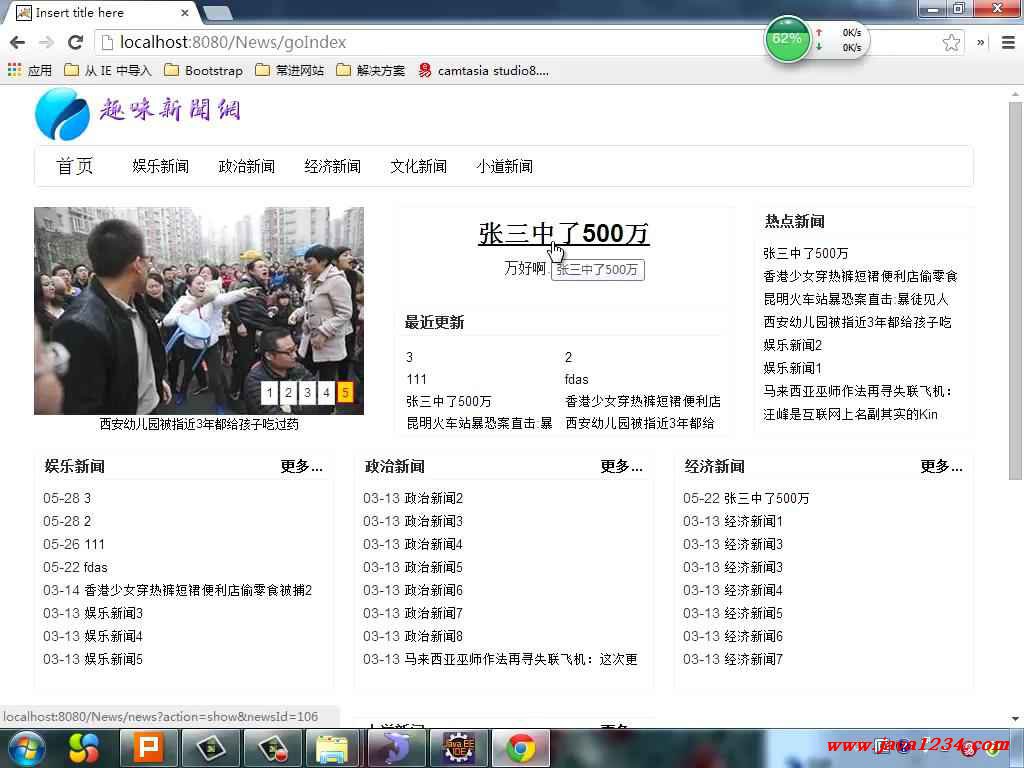Open the 从 IE 中导入 bookmark folder
Image resolution: width=1024 pixels, height=768 pixels.
(108, 70)
